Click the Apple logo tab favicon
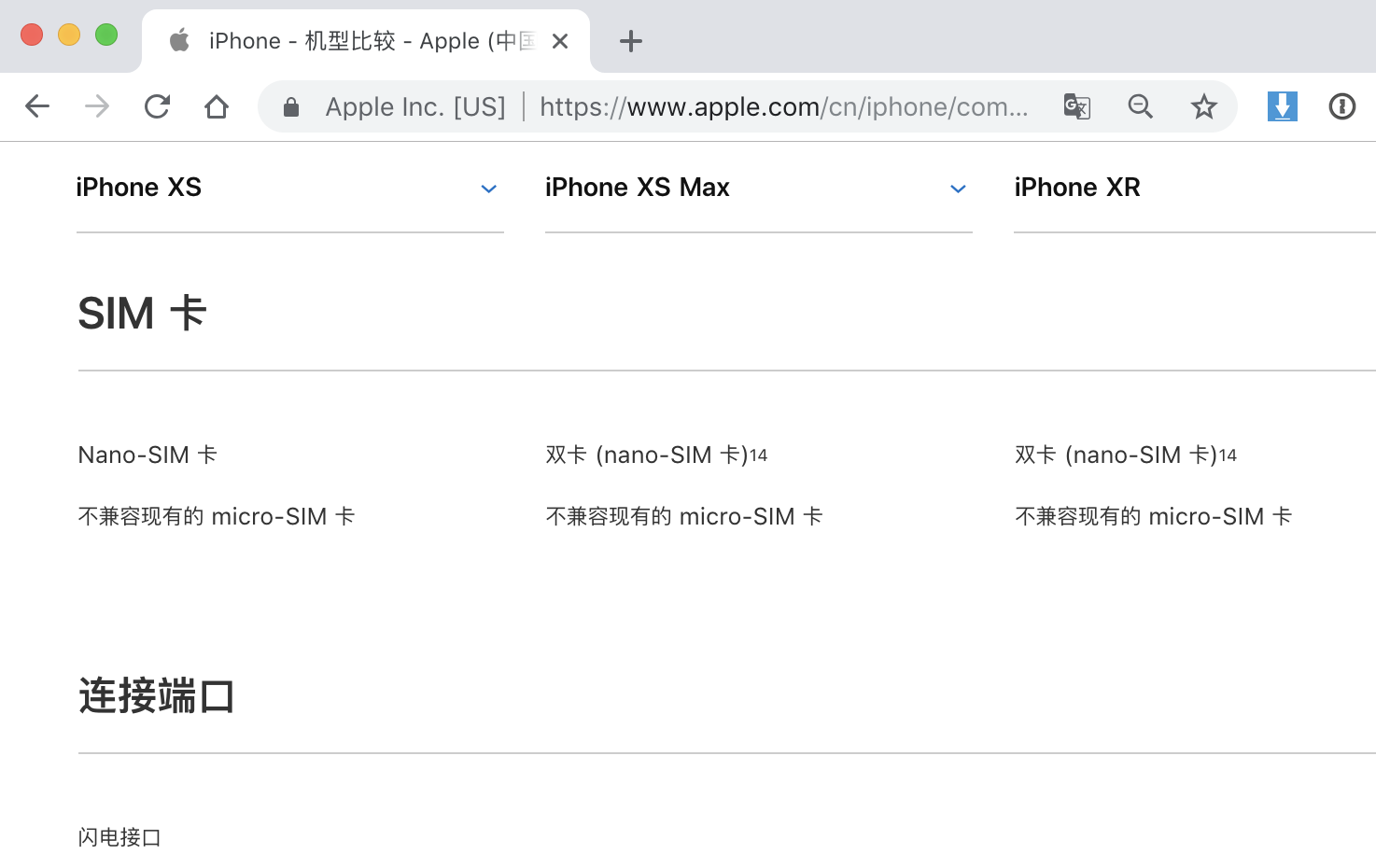Viewport: 1376px width, 868px height. (180, 40)
